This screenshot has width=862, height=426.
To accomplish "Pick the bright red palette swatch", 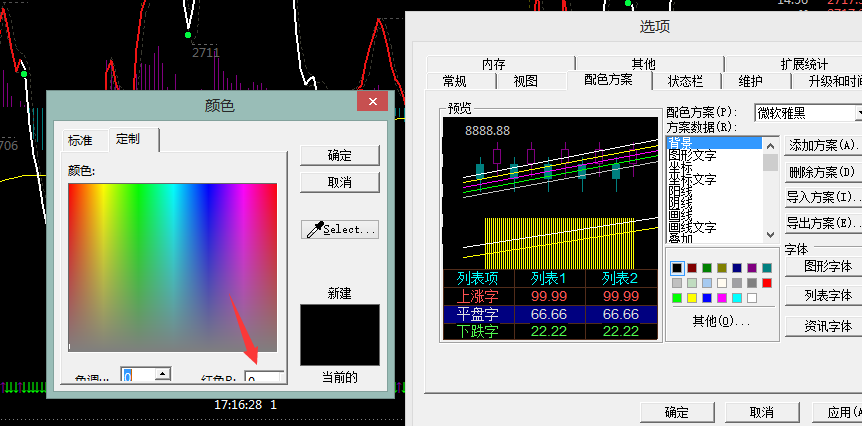I will (x=767, y=283).
